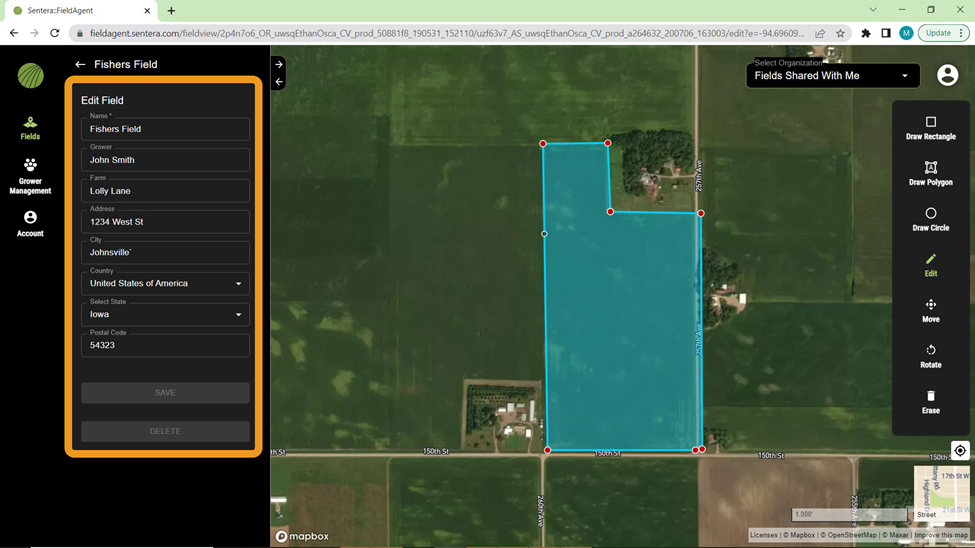975x548 pixels.
Task: Click the Erase trash tool
Action: [x=930, y=401]
